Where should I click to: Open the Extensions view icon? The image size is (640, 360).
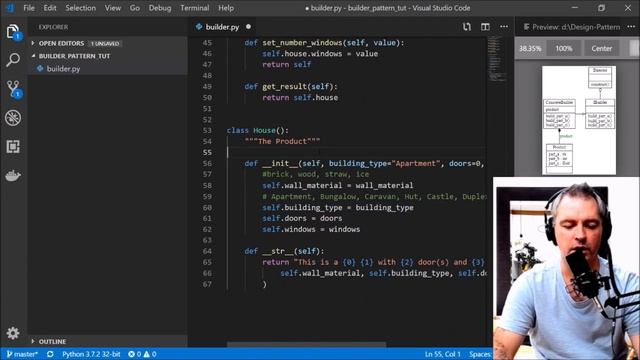pyautogui.click(x=13, y=147)
